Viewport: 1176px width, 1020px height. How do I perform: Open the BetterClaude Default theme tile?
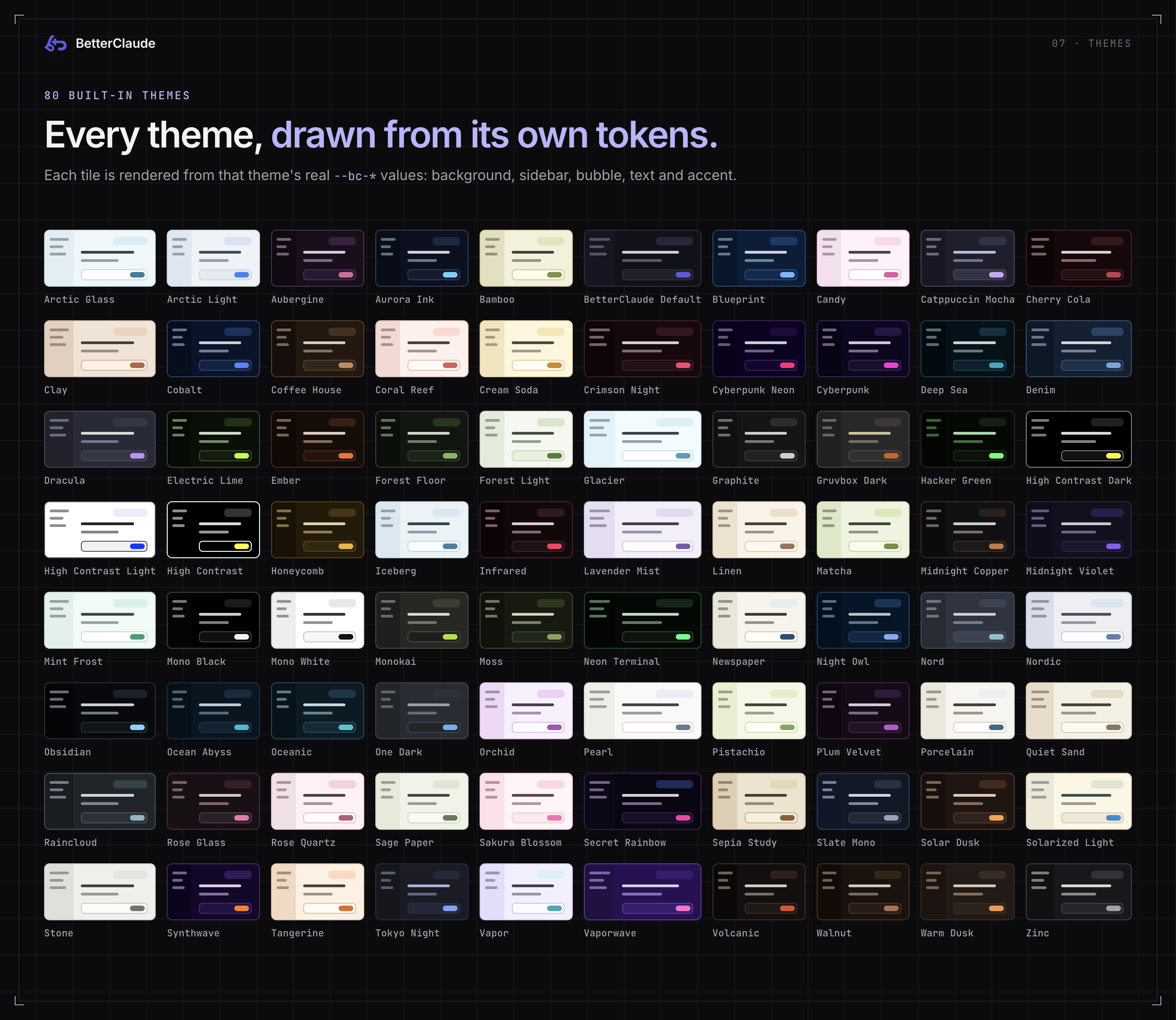(642, 258)
